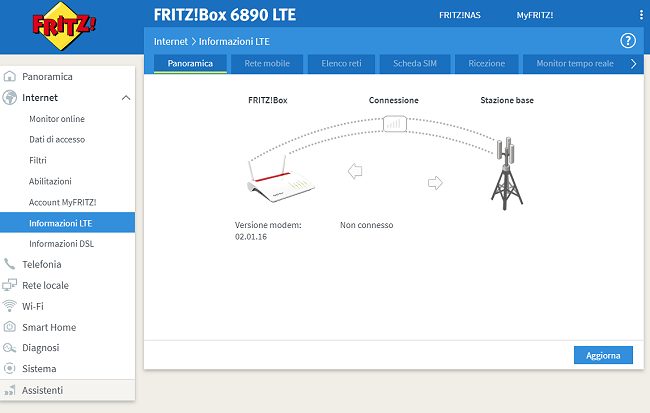This screenshot has width=650, height=413.
Task: Collapse the Internet menu chevron
Action: click(126, 98)
